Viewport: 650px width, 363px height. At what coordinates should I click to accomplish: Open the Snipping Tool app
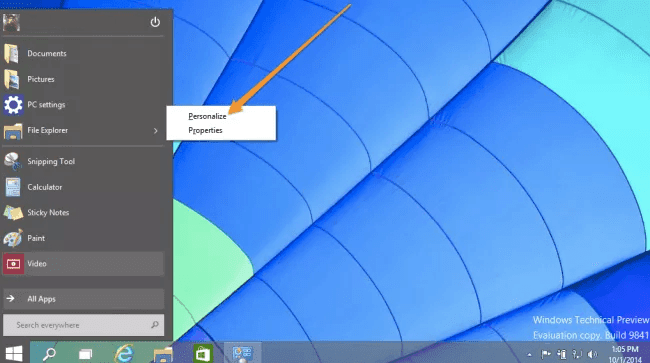(x=83, y=162)
